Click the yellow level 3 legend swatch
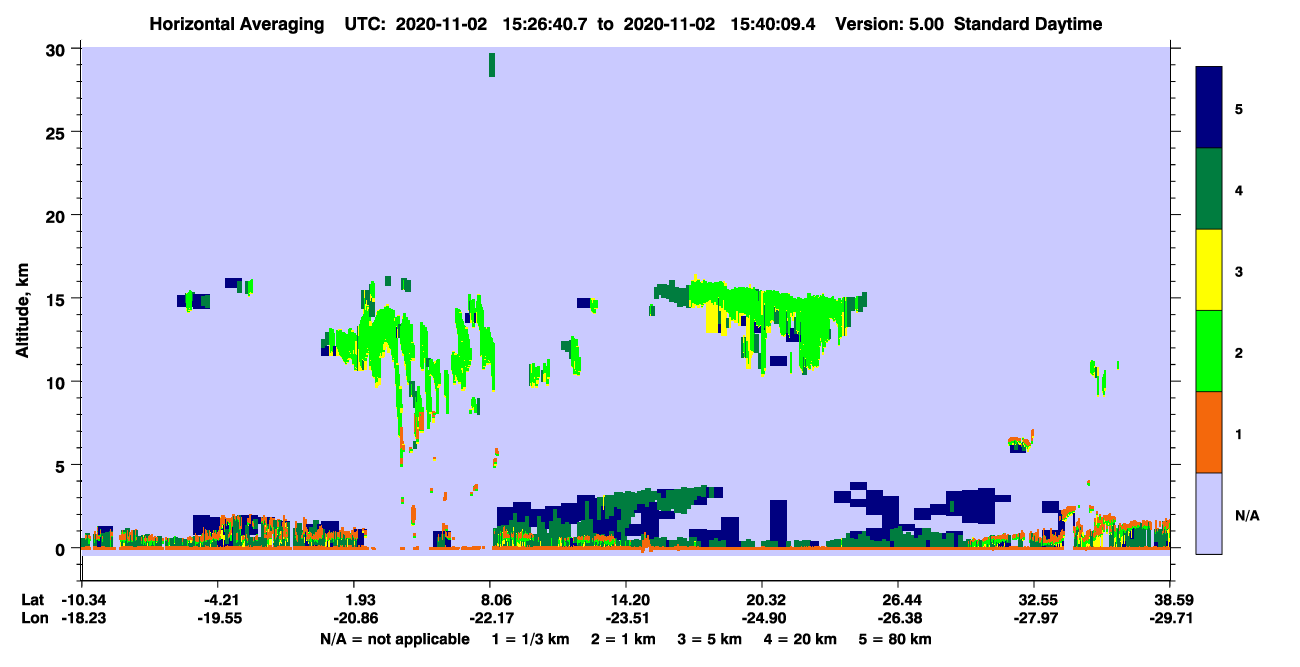The height and width of the screenshot is (667, 1300). click(x=1209, y=270)
